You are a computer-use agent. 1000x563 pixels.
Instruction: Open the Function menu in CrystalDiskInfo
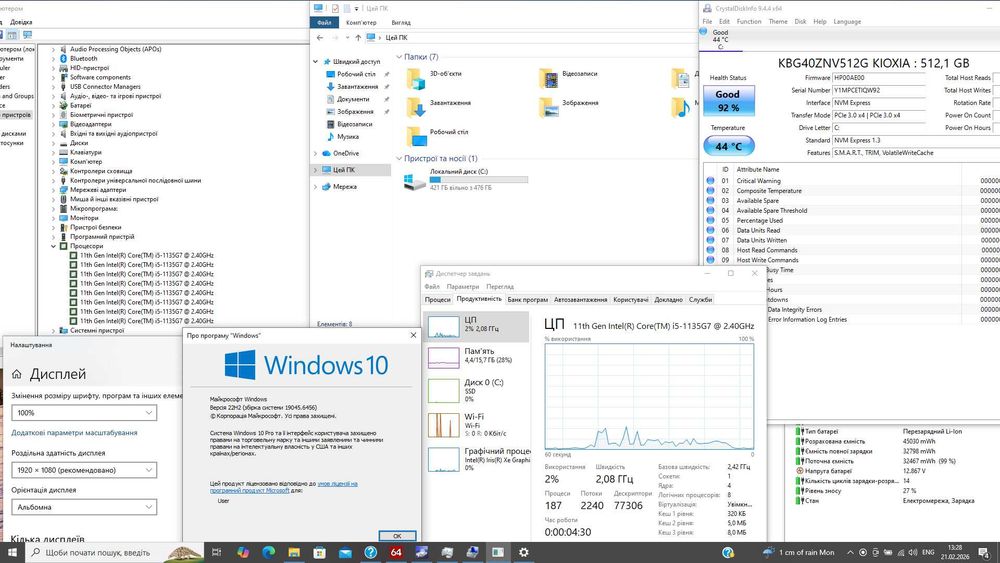[x=749, y=22]
